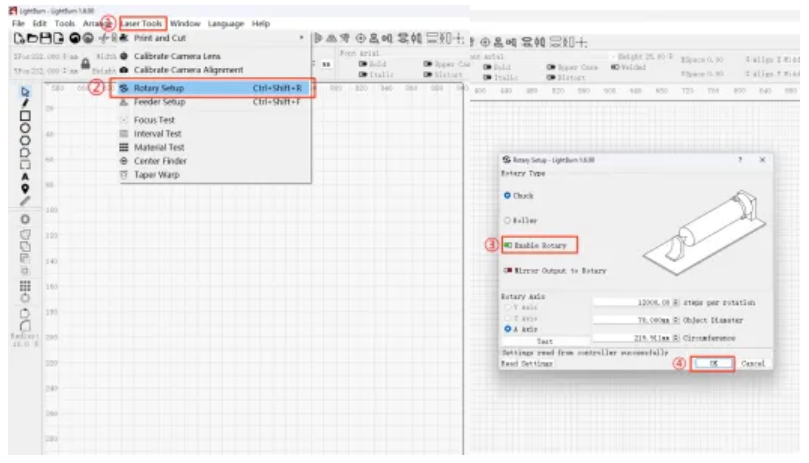
Task: Click the Read Settings button
Action: coord(527,363)
